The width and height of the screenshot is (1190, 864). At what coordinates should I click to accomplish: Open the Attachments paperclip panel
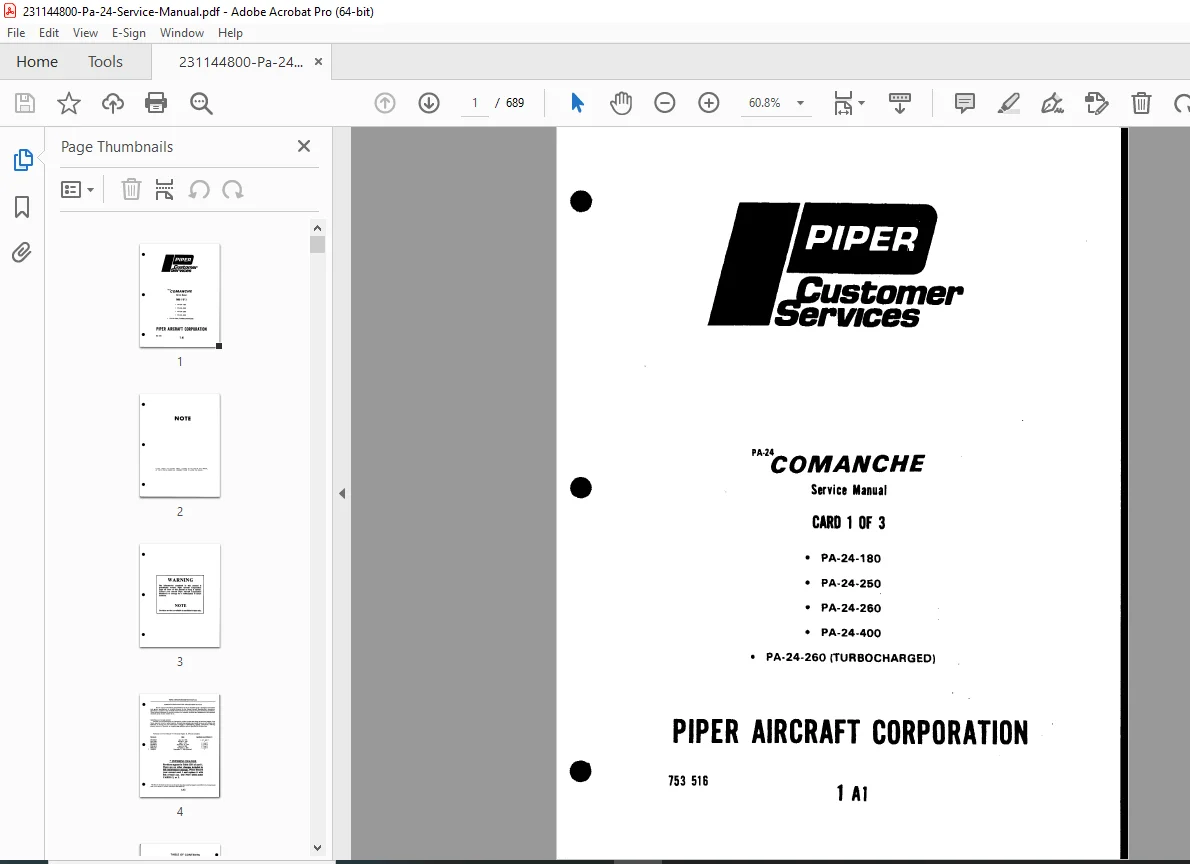21,252
